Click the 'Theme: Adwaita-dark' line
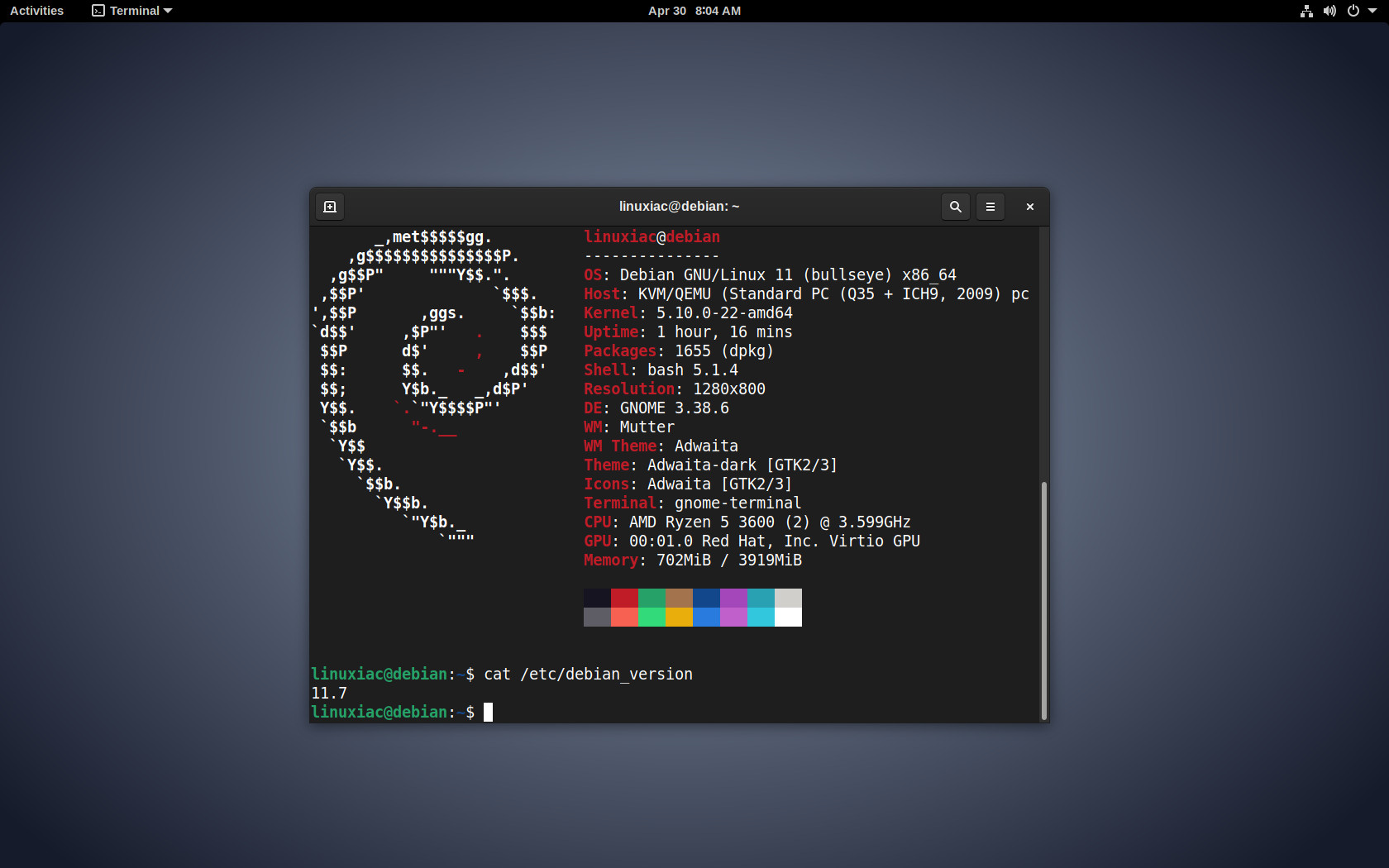This screenshot has width=1389, height=868. click(x=710, y=465)
